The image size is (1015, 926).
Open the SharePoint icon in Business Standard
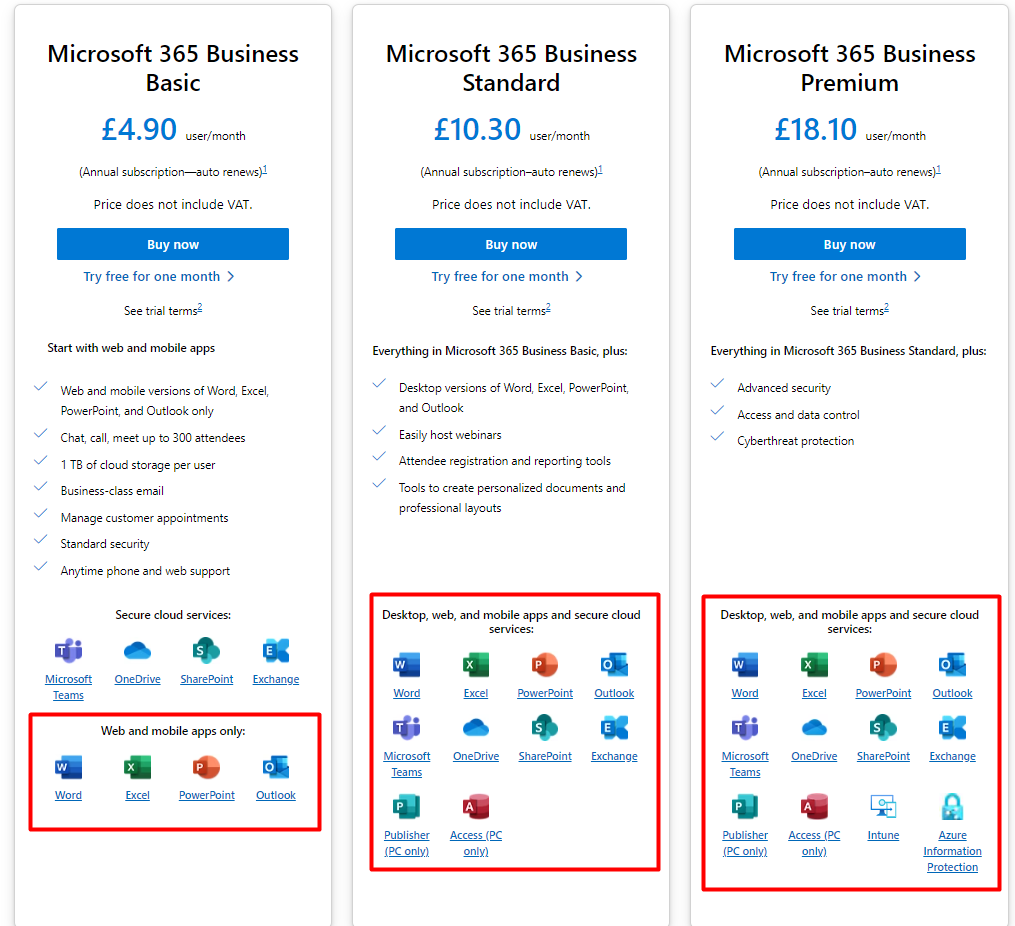[x=545, y=727]
